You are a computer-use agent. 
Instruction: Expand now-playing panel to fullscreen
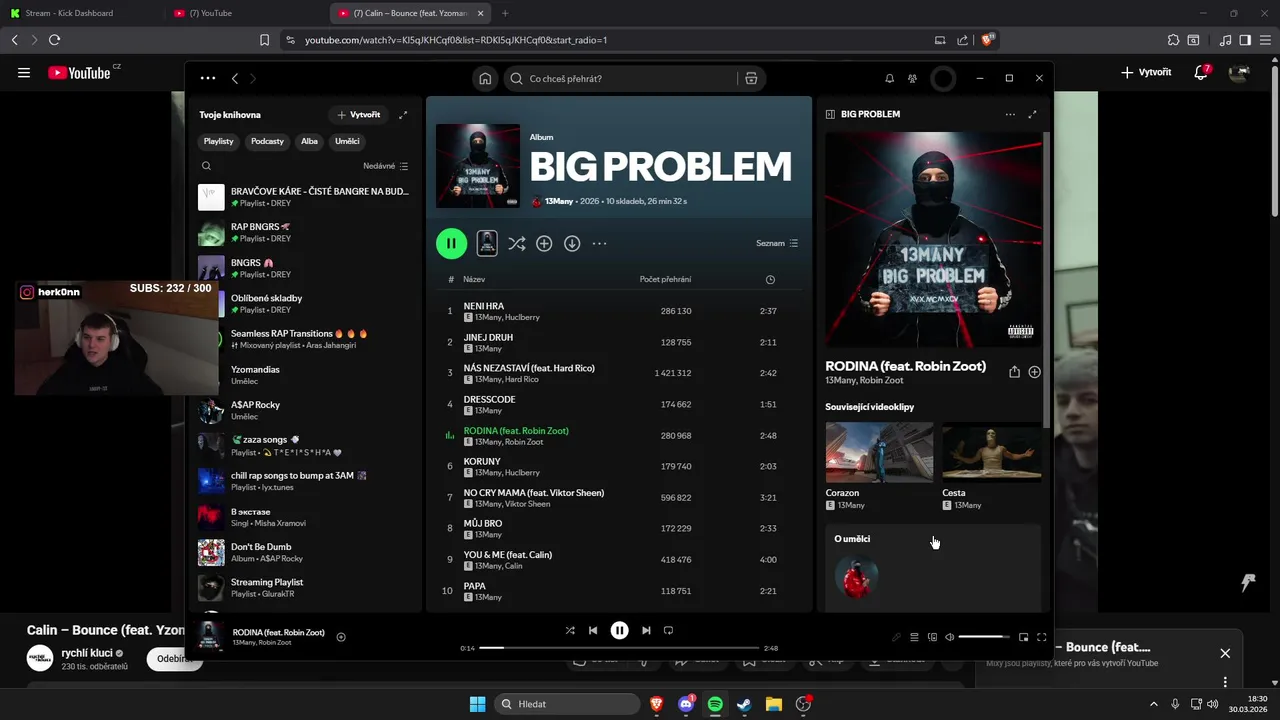point(1033,114)
